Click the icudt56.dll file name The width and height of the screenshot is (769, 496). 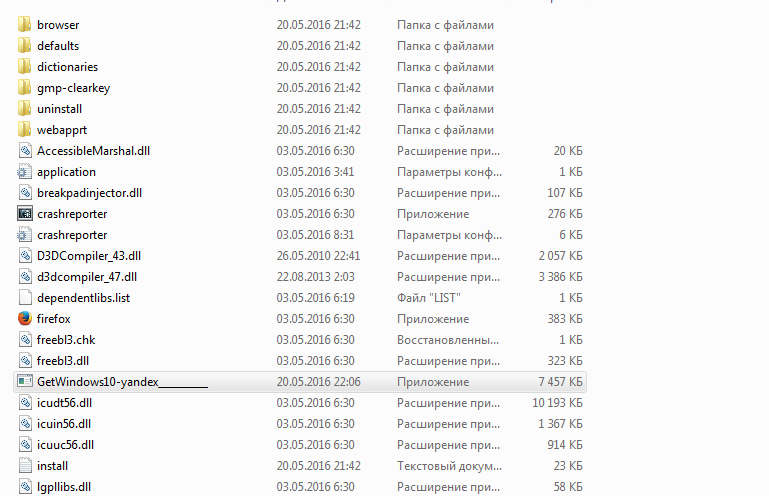pos(64,403)
